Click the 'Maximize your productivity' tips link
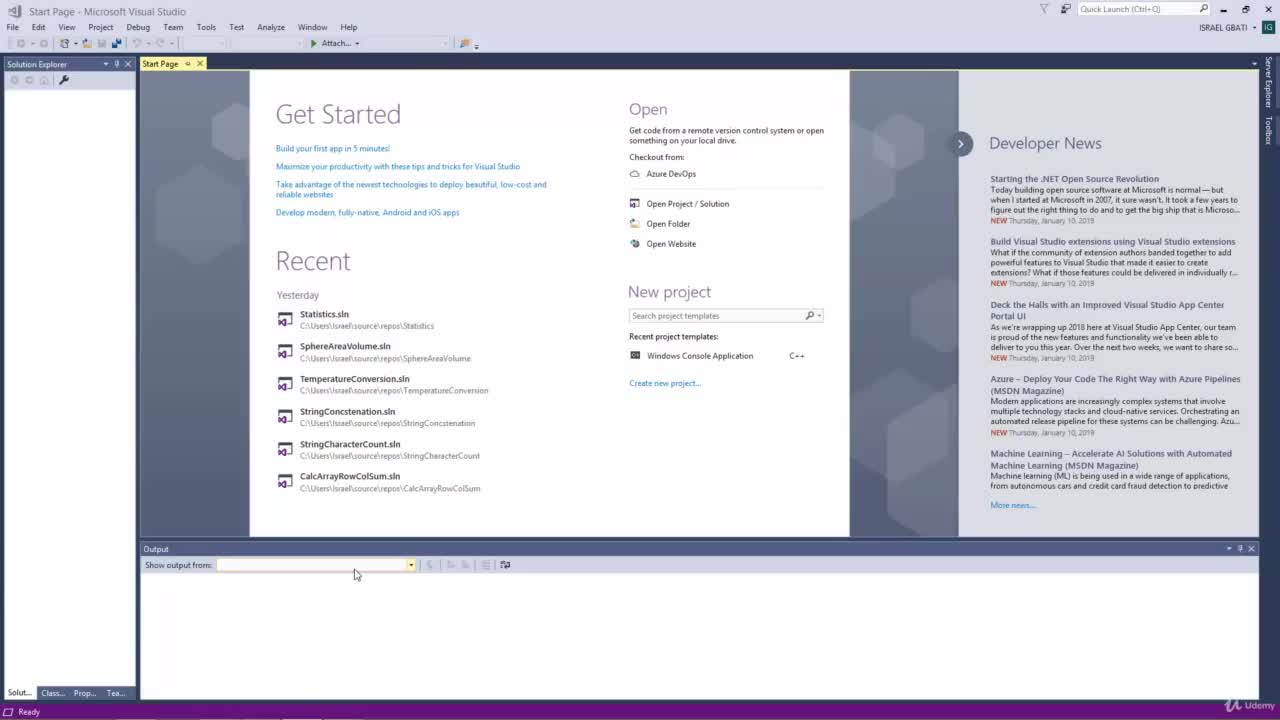 (x=398, y=166)
